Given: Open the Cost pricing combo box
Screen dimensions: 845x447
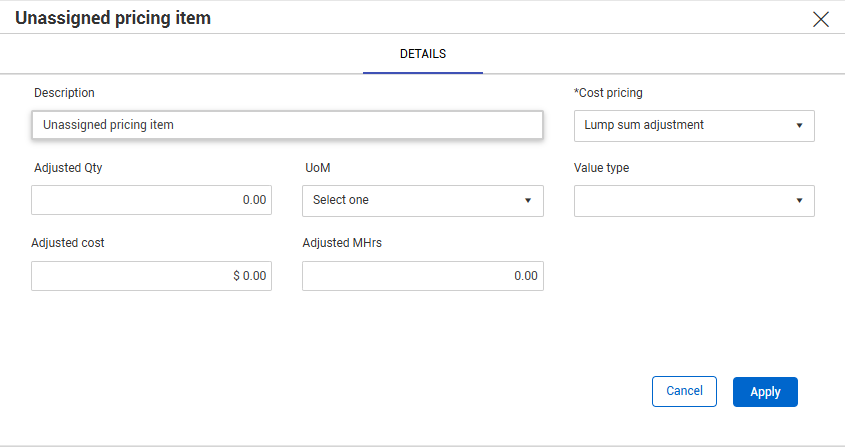Looking at the screenshot, I should 685,125.
